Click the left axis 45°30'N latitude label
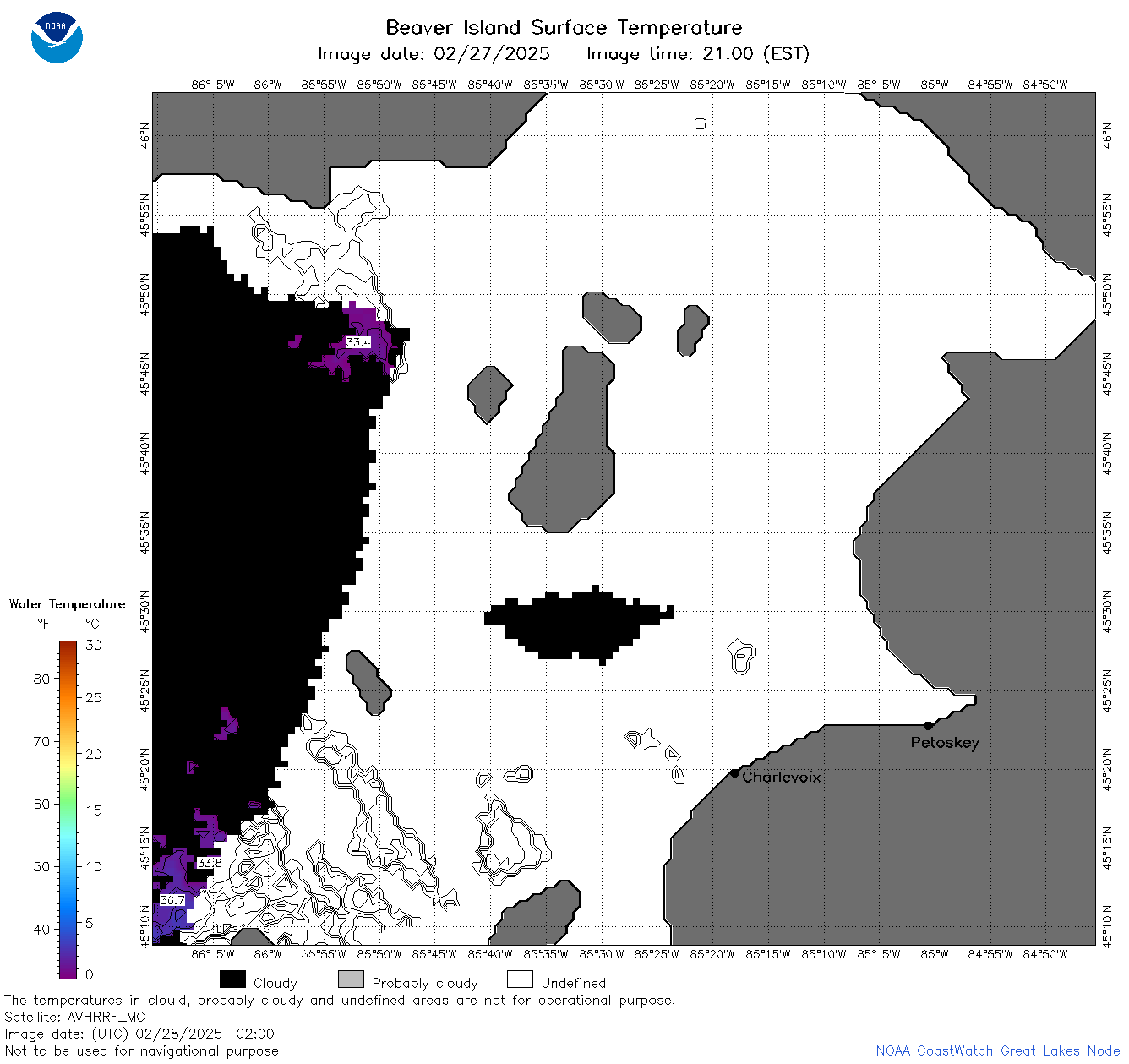This screenshot has height=1064, width=1129. (x=145, y=611)
